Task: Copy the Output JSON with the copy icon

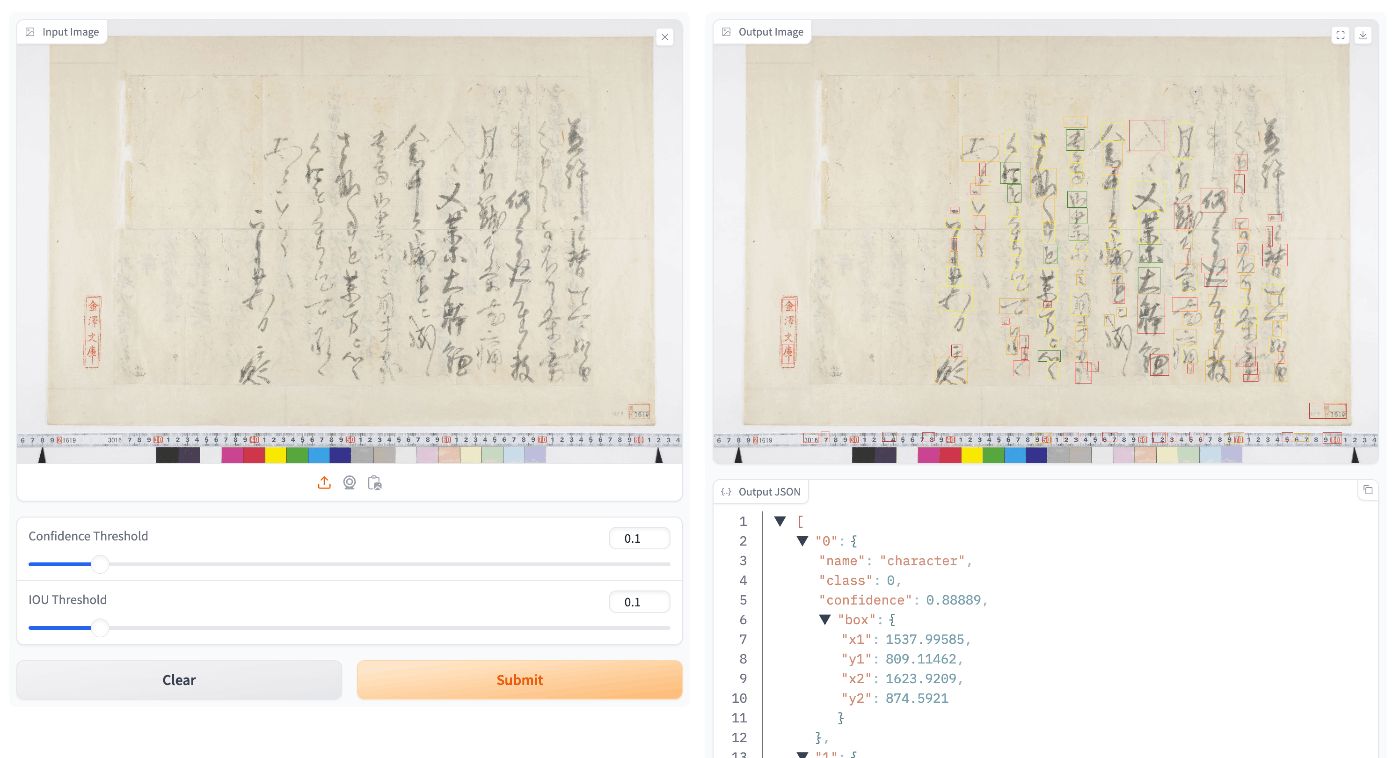Action: coord(1367,490)
